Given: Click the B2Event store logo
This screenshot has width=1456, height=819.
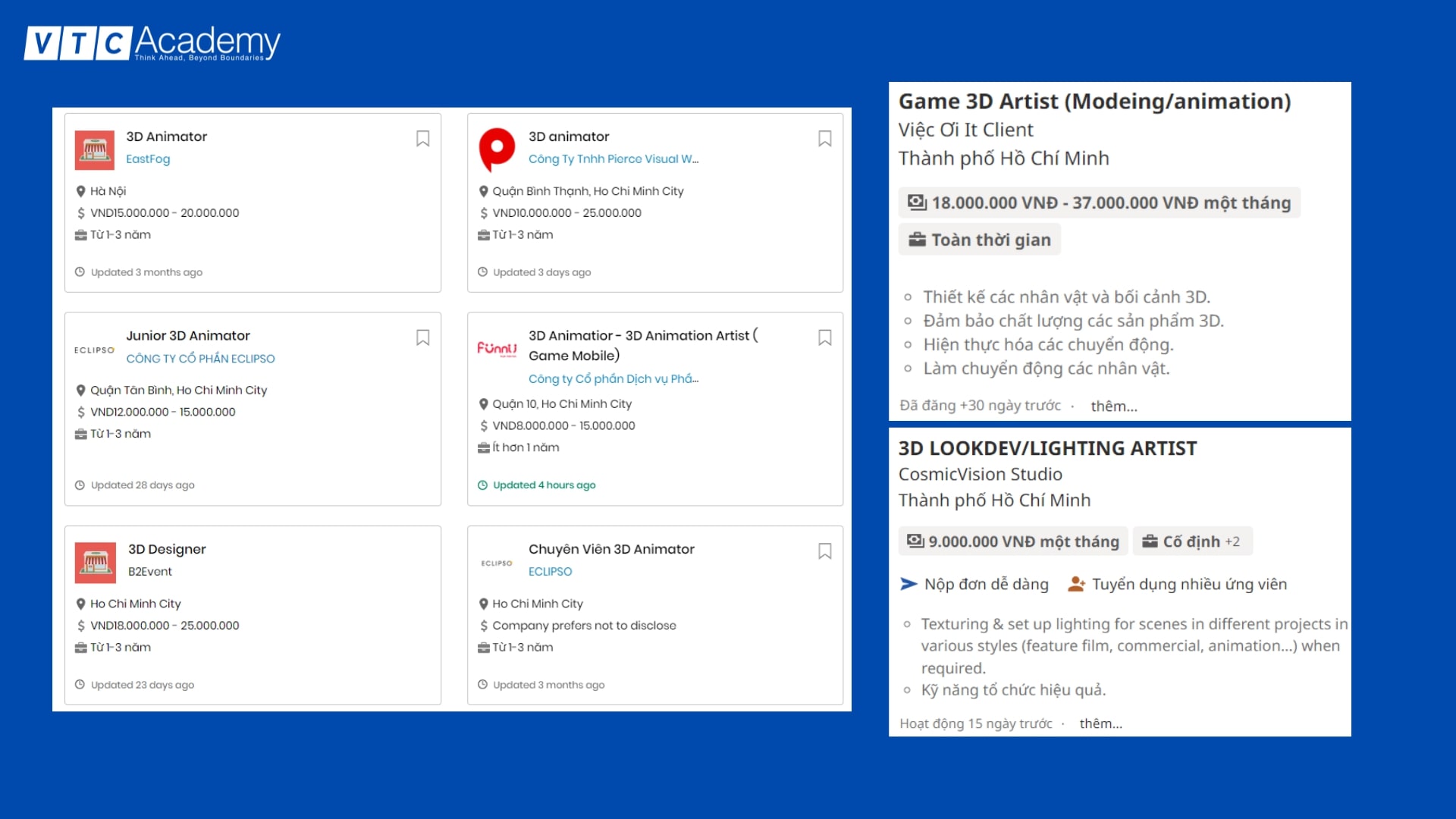Looking at the screenshot, I should coord(95,562).
